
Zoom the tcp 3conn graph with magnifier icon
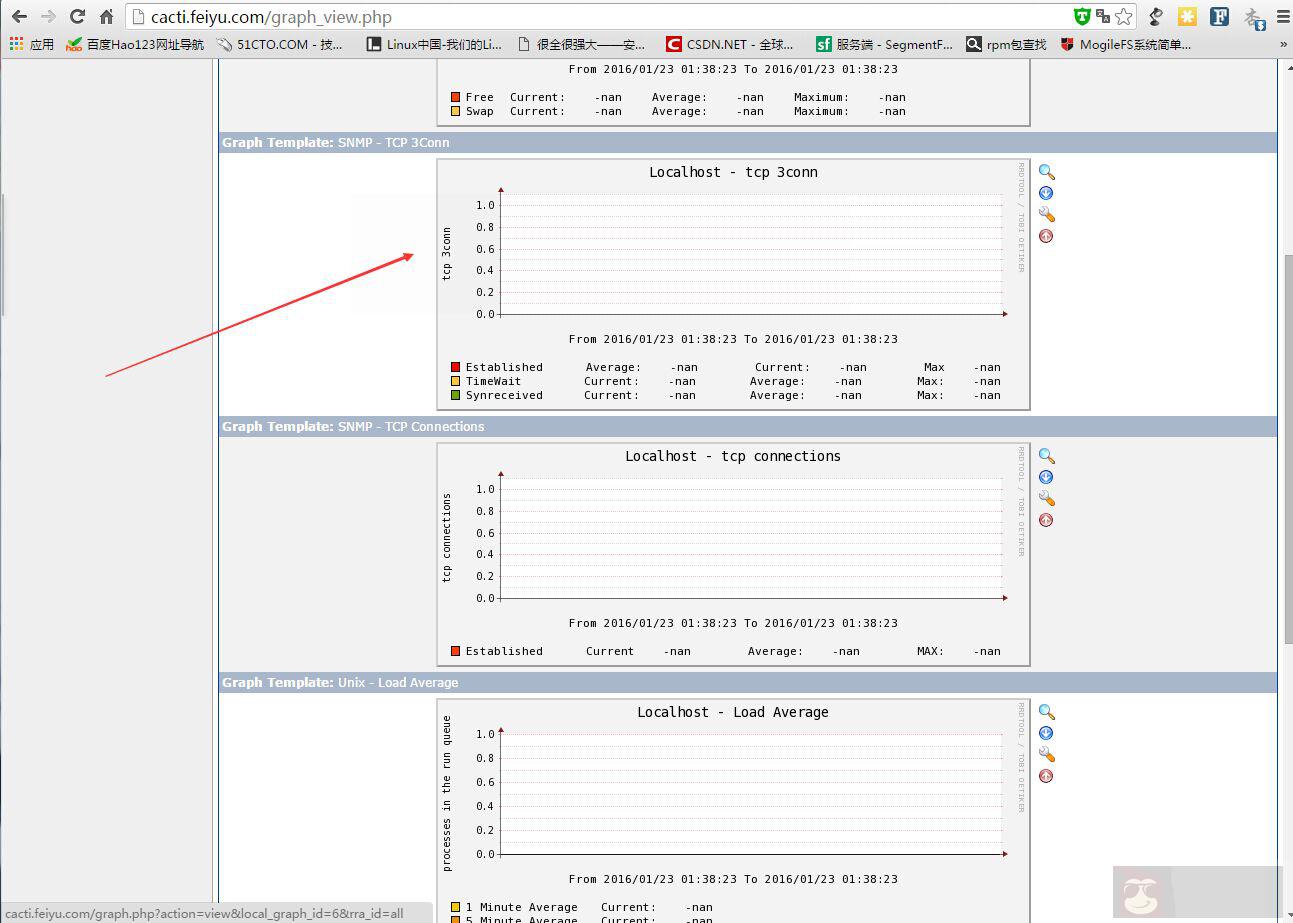click(1046, 173)
